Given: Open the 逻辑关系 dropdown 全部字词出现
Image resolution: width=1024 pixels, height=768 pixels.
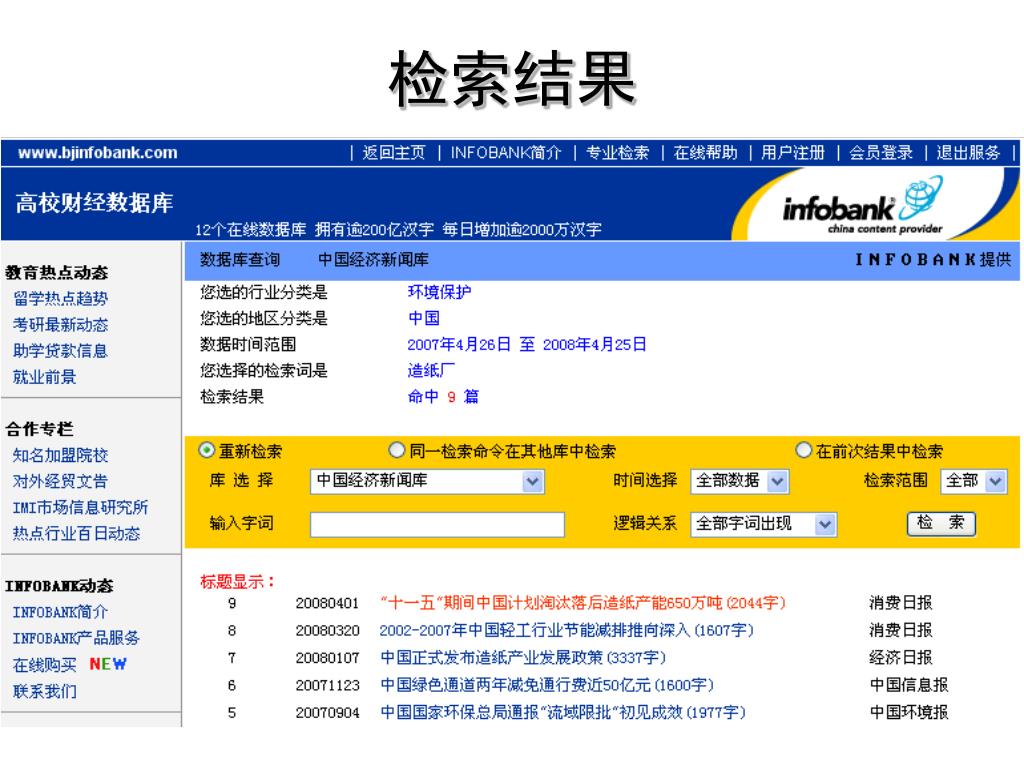Looking at the screenshot, I should pos(763,524).
